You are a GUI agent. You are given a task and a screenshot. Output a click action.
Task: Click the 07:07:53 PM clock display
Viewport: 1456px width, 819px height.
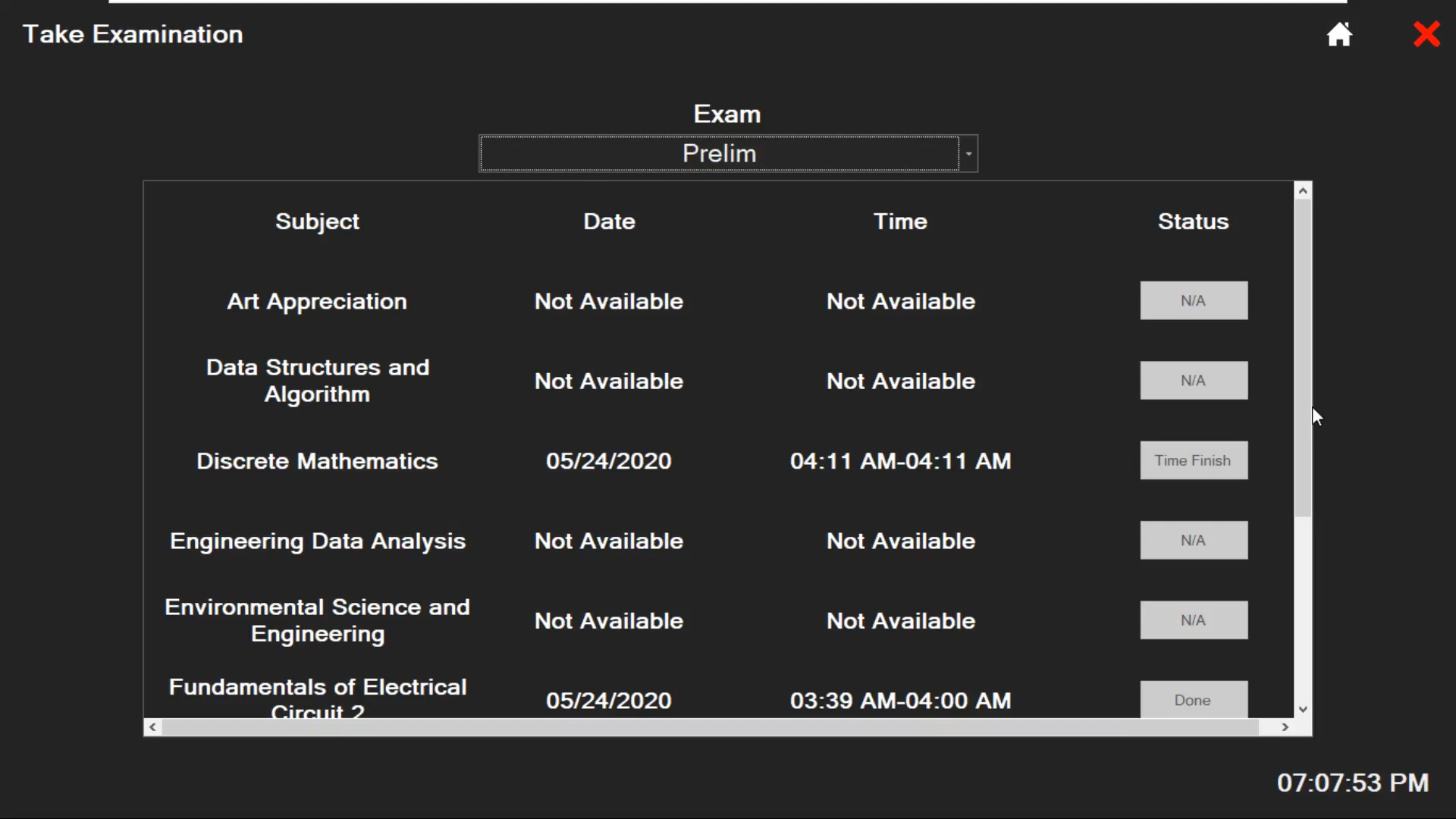point(1353,783)
